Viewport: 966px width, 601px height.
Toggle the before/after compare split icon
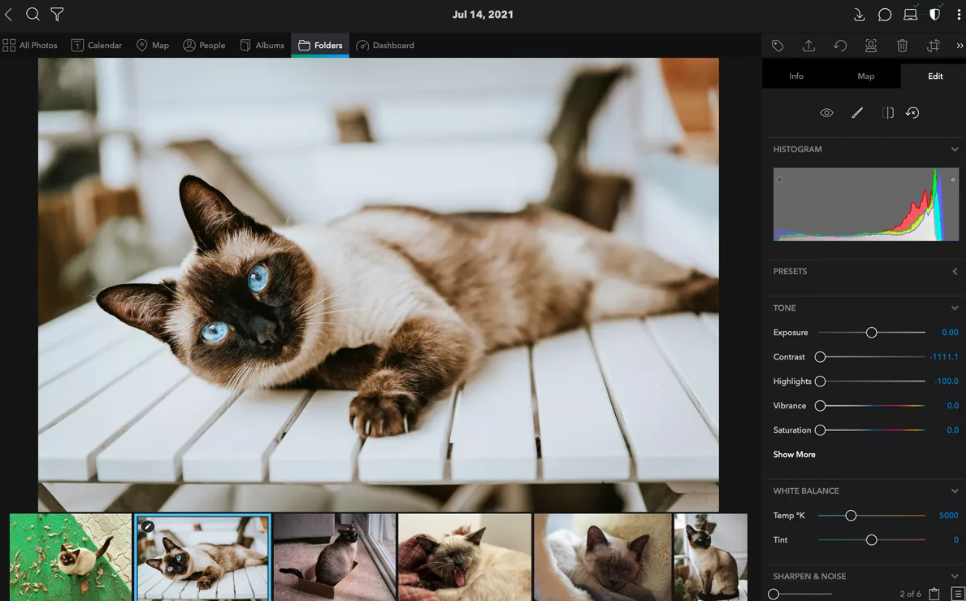coord(887,113)
